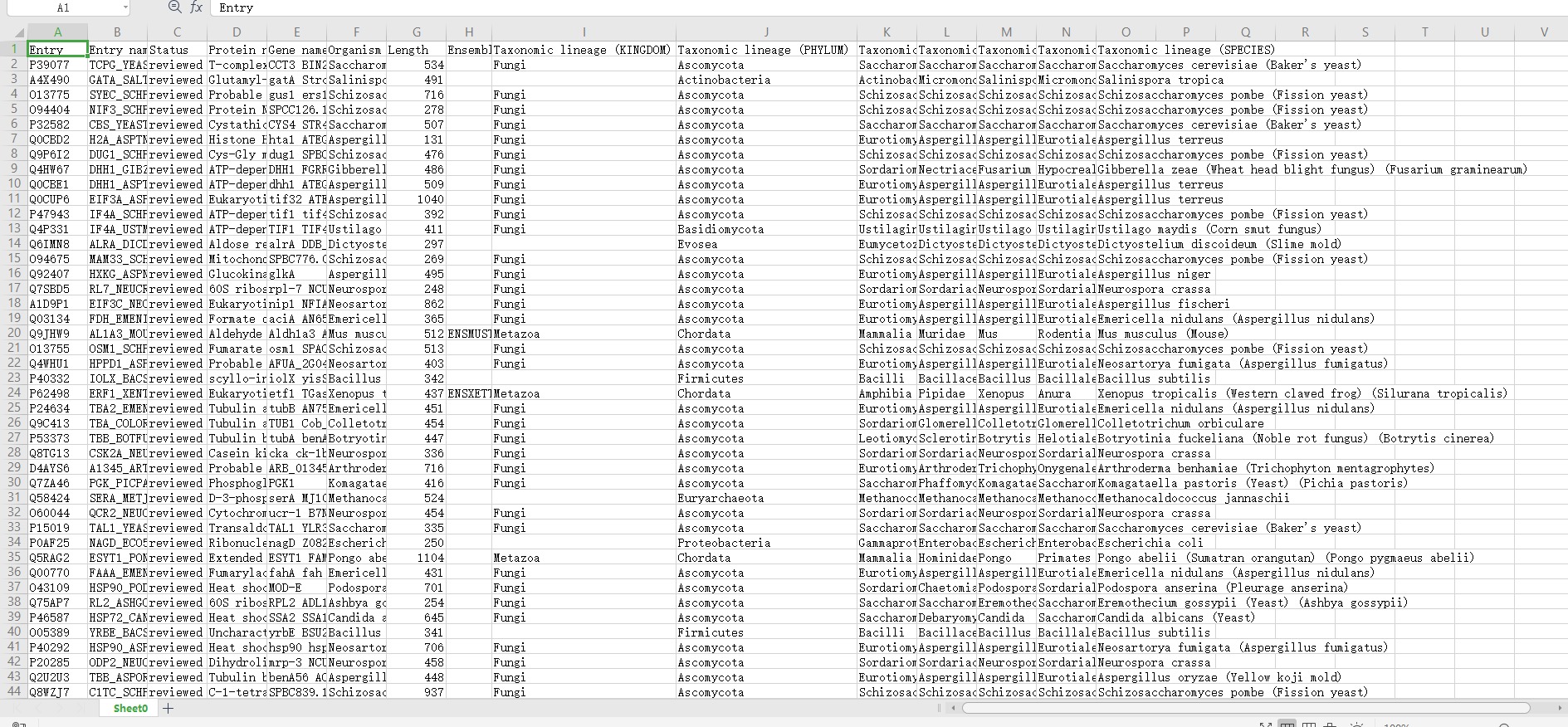Switch to the Sheet0 tab
The width and height of the screenshot is (1568, 727).
(x=130, y=708)
